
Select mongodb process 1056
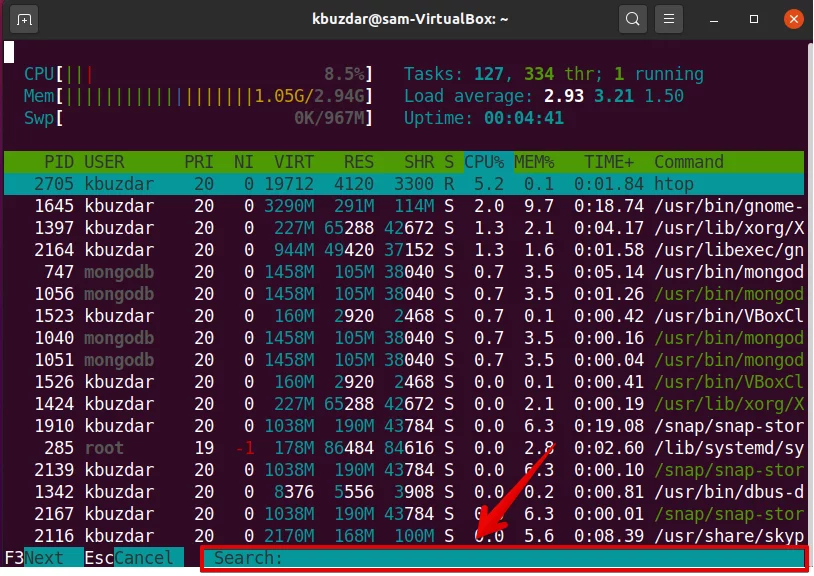point(404,294)
